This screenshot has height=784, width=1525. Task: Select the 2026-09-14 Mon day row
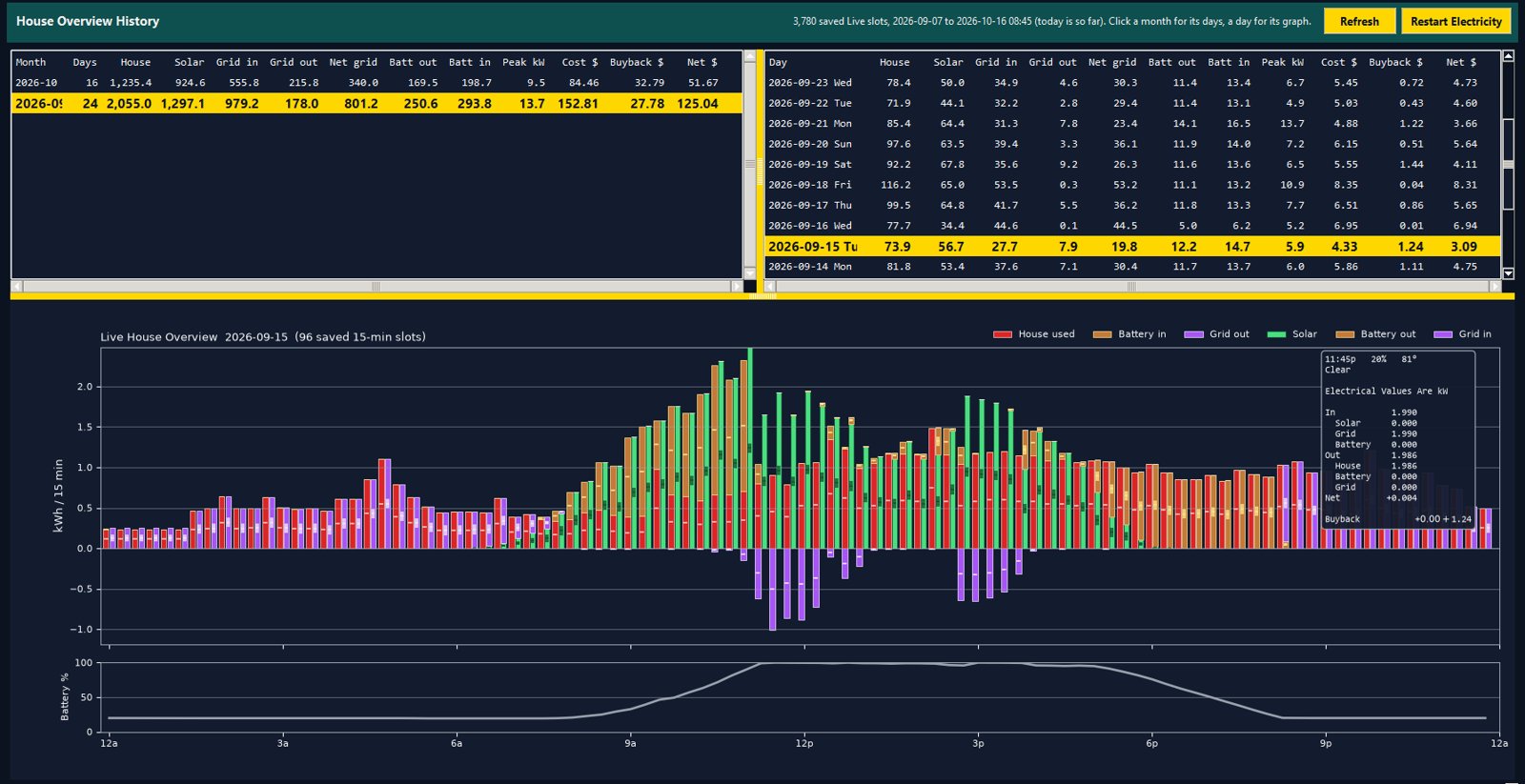pos(1133,267)
